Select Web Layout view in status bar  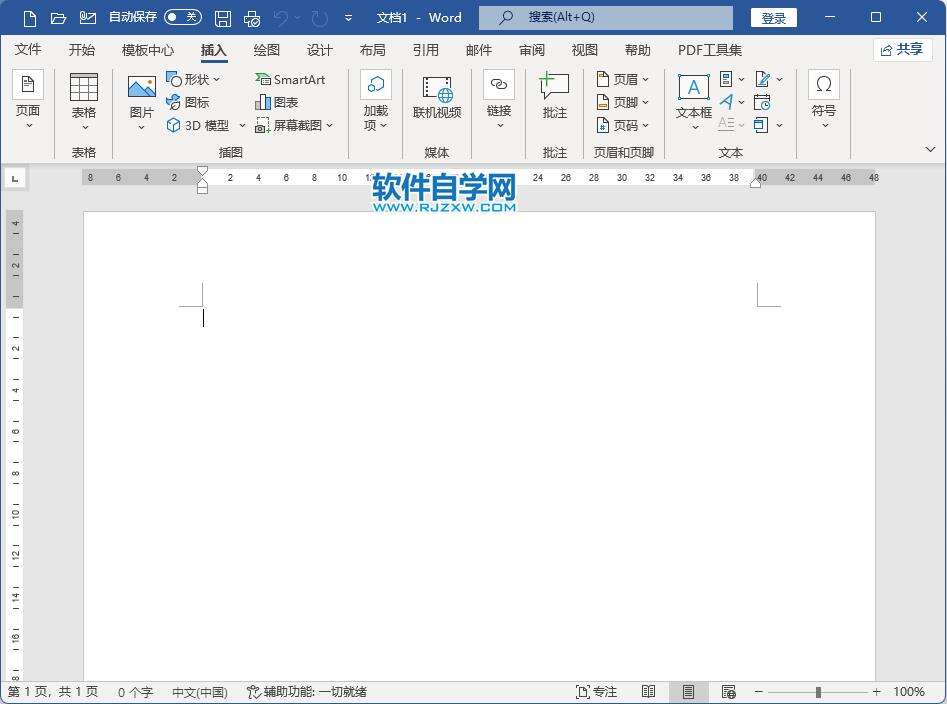pyautogui.click(x=729, y=692)
